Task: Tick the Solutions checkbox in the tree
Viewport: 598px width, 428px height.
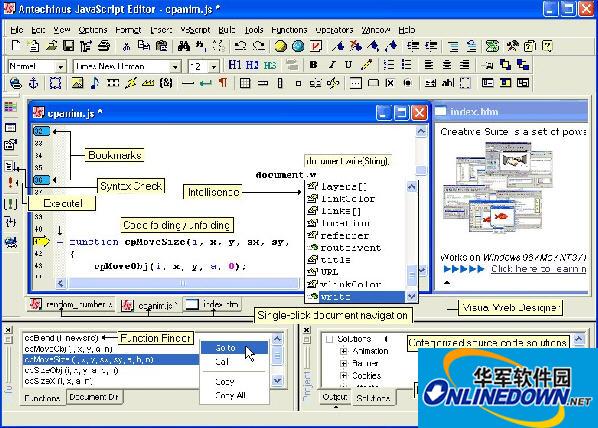Action: click(330, 339)
